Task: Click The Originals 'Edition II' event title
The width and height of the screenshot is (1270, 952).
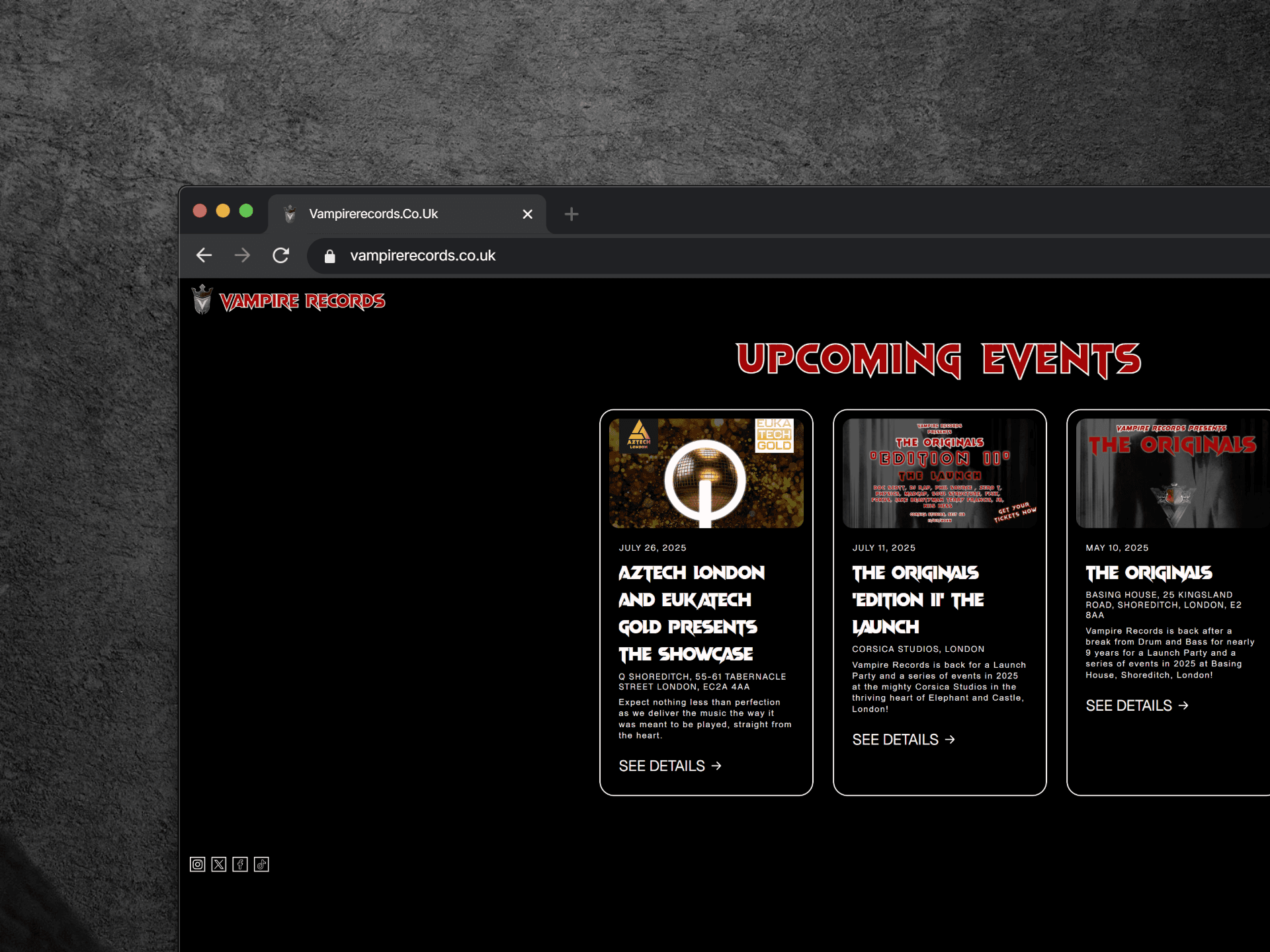Action: click(917, 599)
